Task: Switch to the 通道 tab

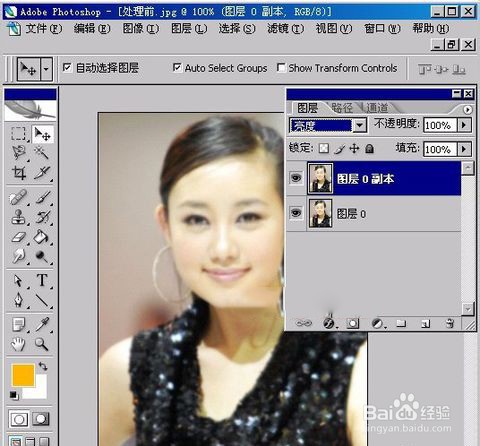Action: point(377,108)
